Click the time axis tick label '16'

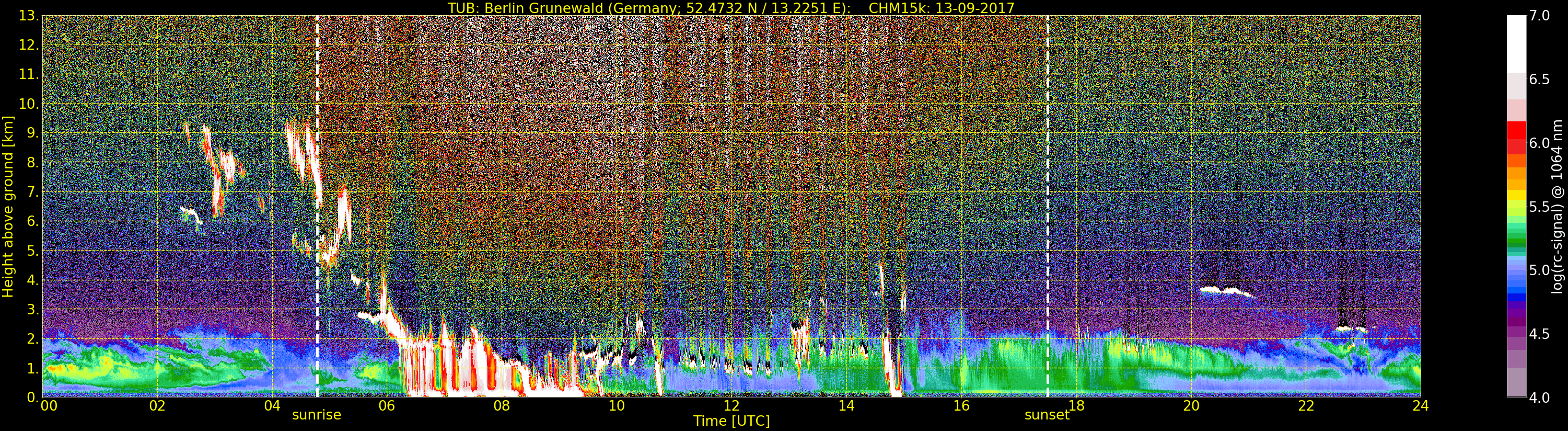click(x=961, y=405)
